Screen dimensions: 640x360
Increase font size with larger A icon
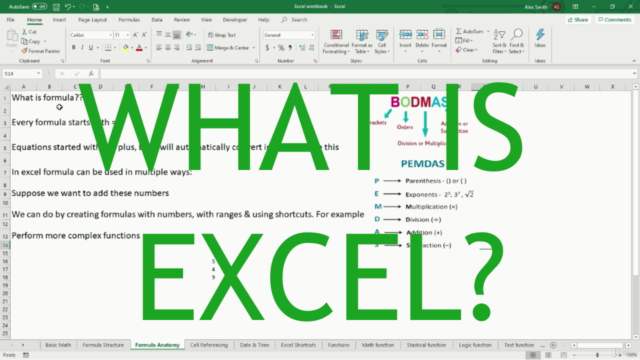click(136, 35)
